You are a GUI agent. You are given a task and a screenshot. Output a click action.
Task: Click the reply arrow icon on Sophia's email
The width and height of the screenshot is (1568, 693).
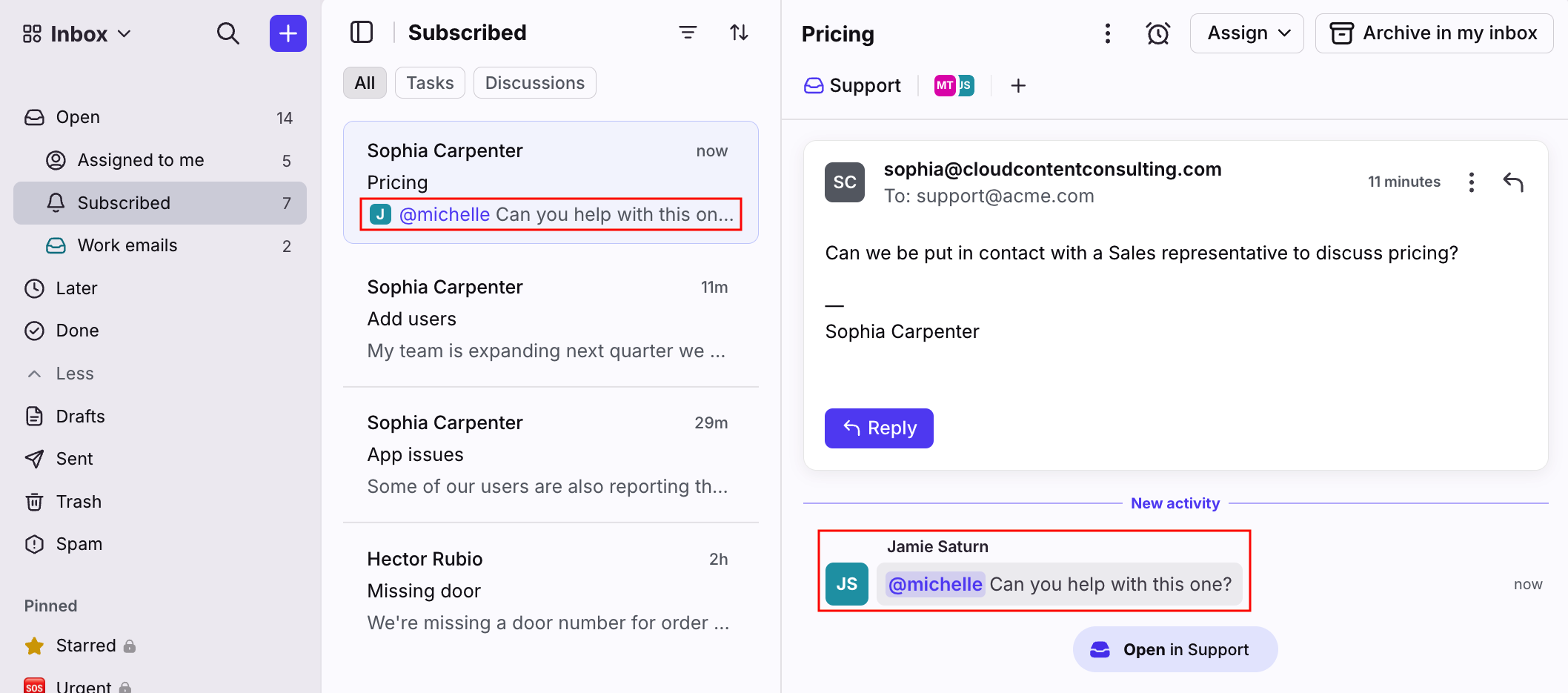click(1513, 182)
